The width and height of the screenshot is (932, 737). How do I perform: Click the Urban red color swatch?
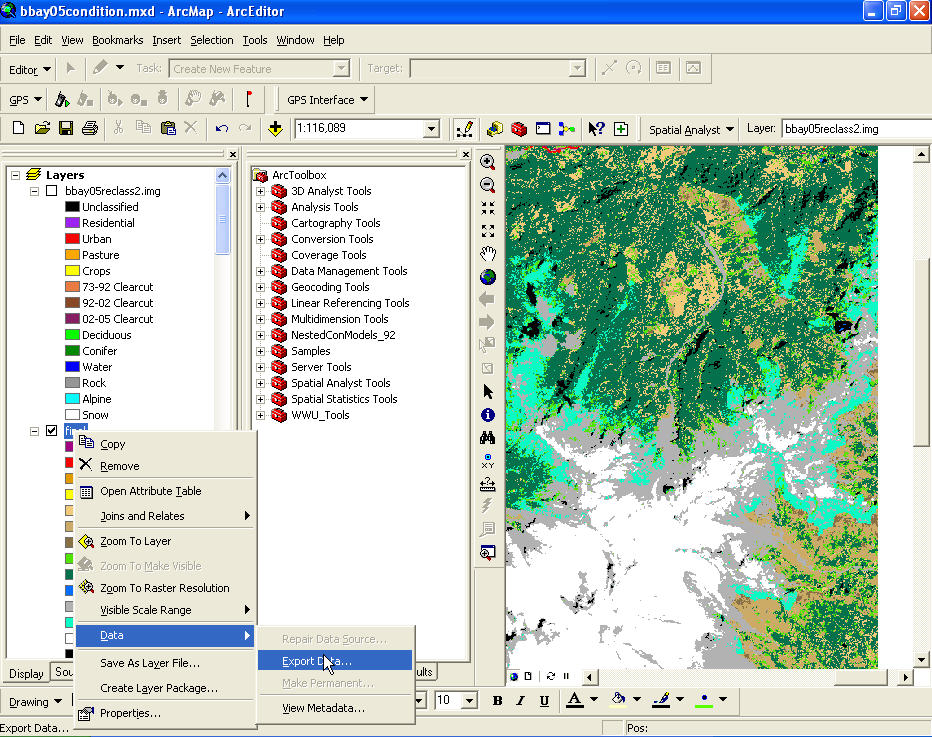[x=73, y=239]
